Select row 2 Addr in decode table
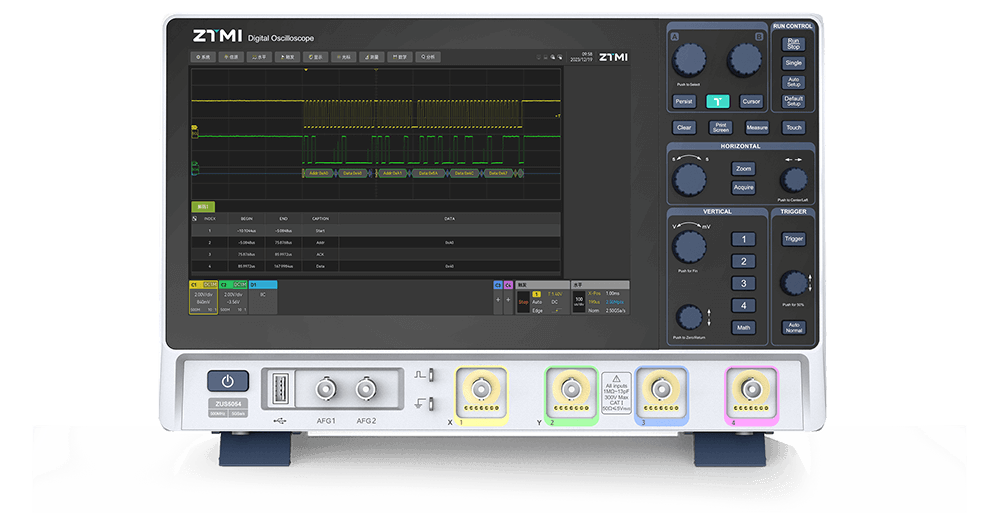The image size is (1000, 524). (320, 242)
